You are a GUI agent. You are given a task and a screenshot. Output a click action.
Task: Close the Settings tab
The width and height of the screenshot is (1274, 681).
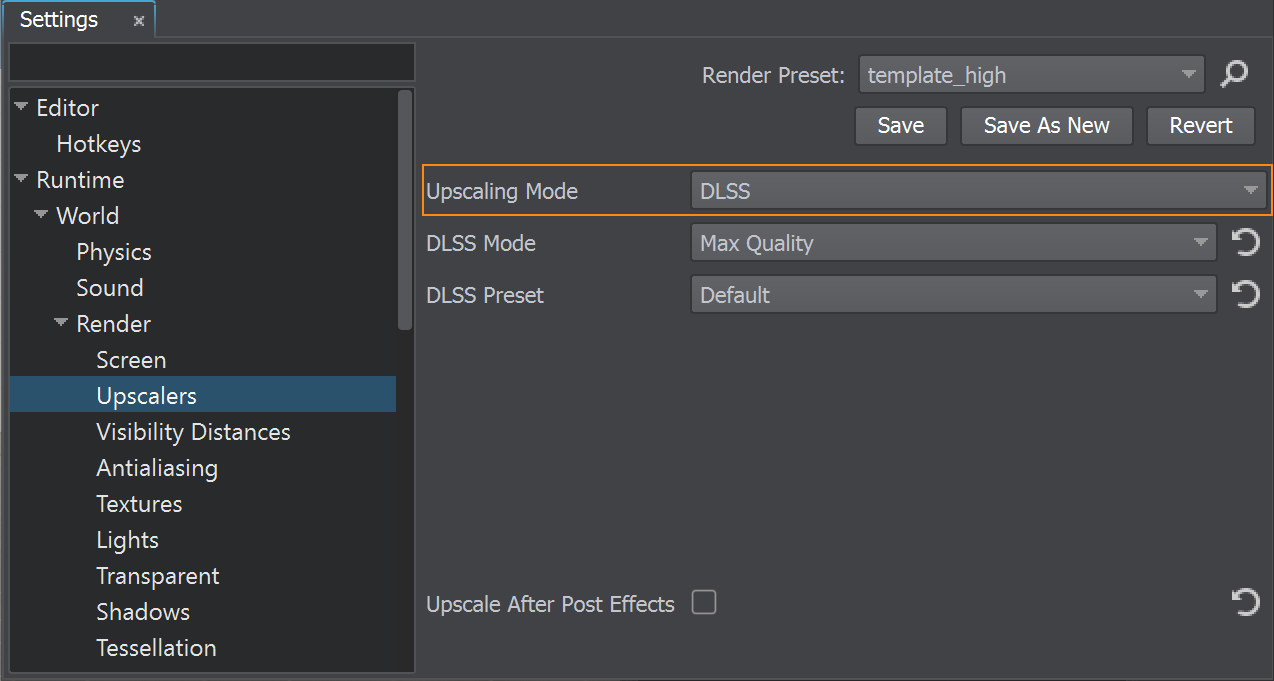pos(138,21)
